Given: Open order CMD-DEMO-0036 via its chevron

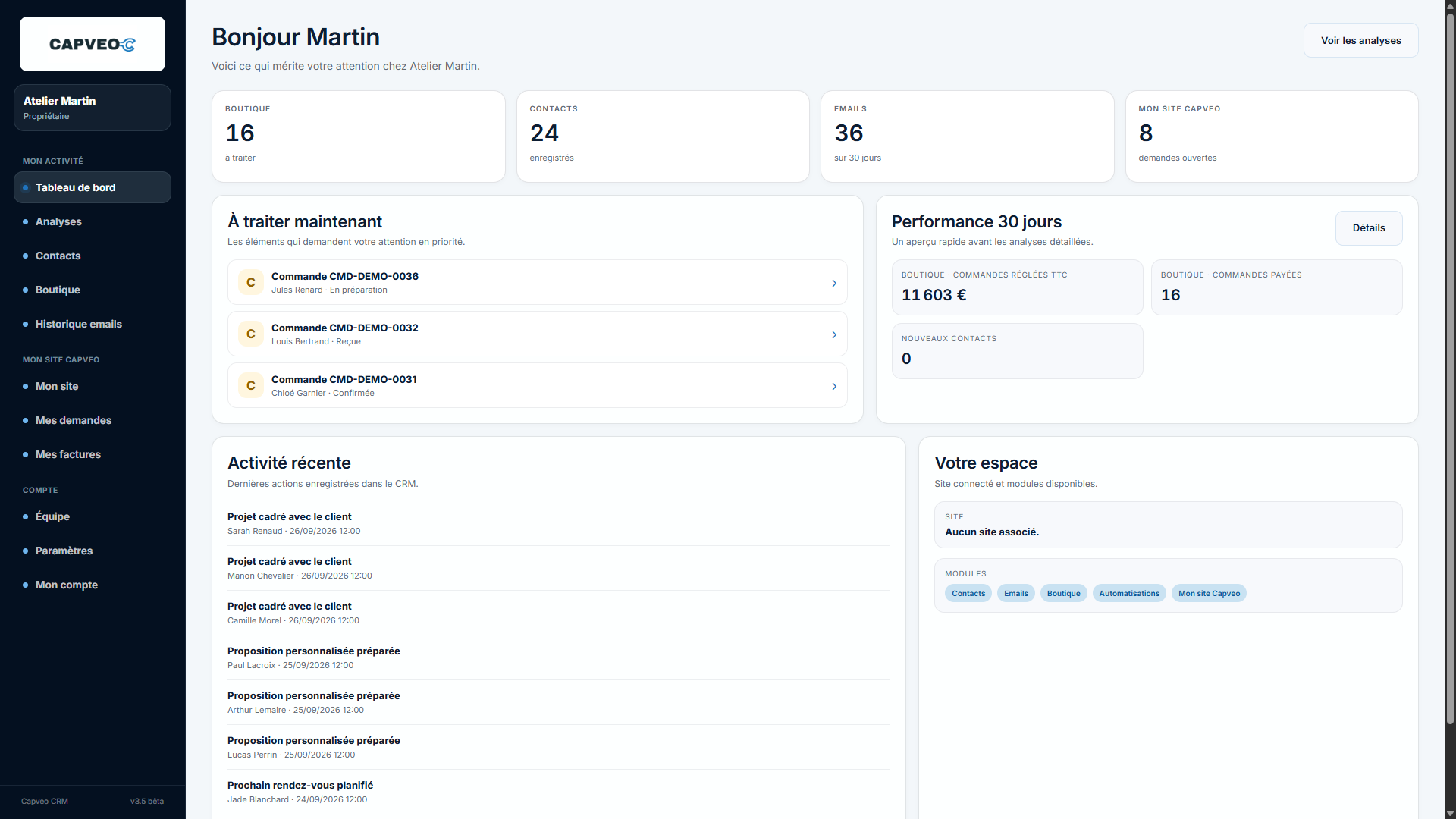Looking at the screenshot, I should point(834,283).
